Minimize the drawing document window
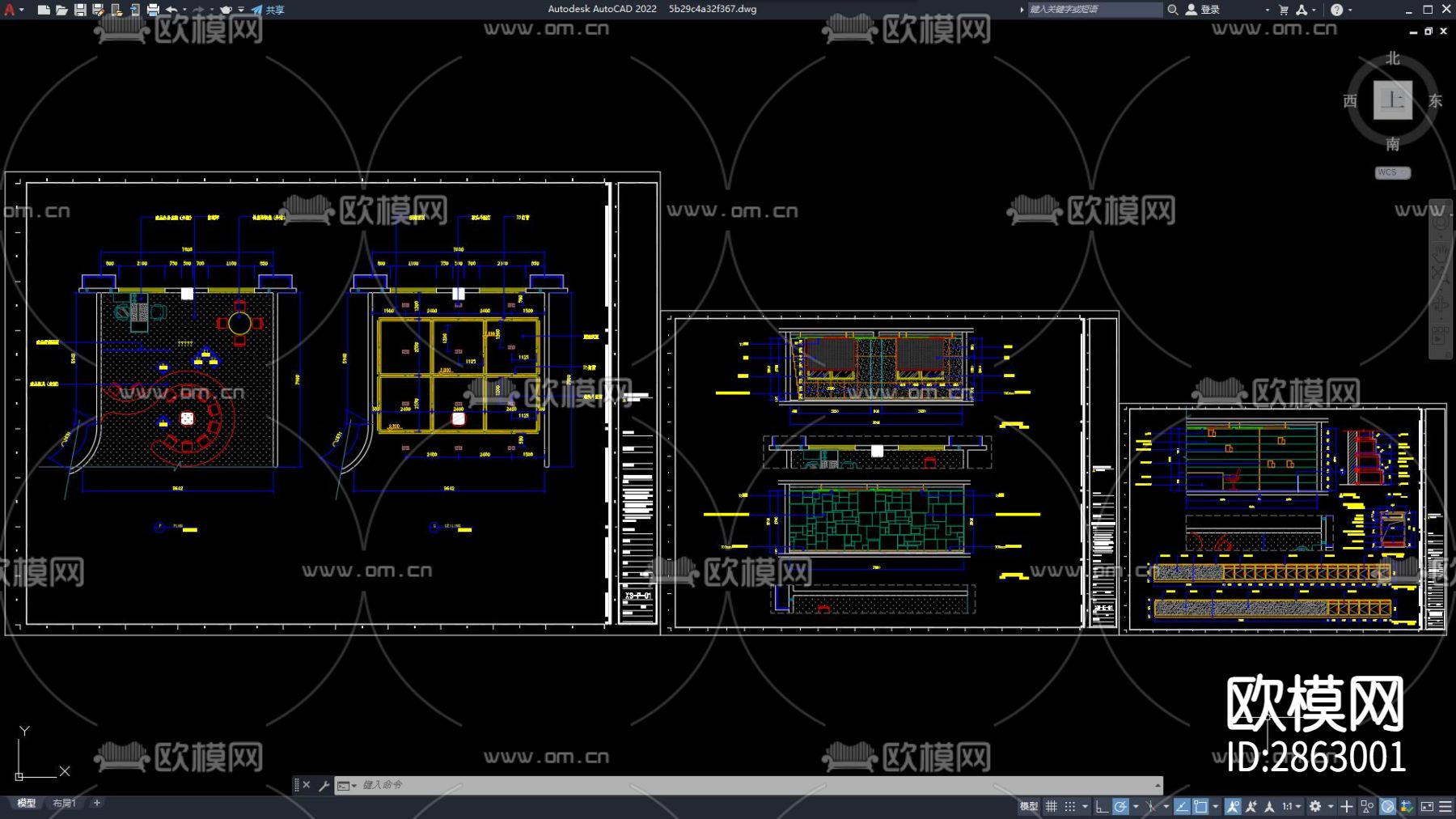The width and height of the screenshot is (1456, 819). (1413, 31)
